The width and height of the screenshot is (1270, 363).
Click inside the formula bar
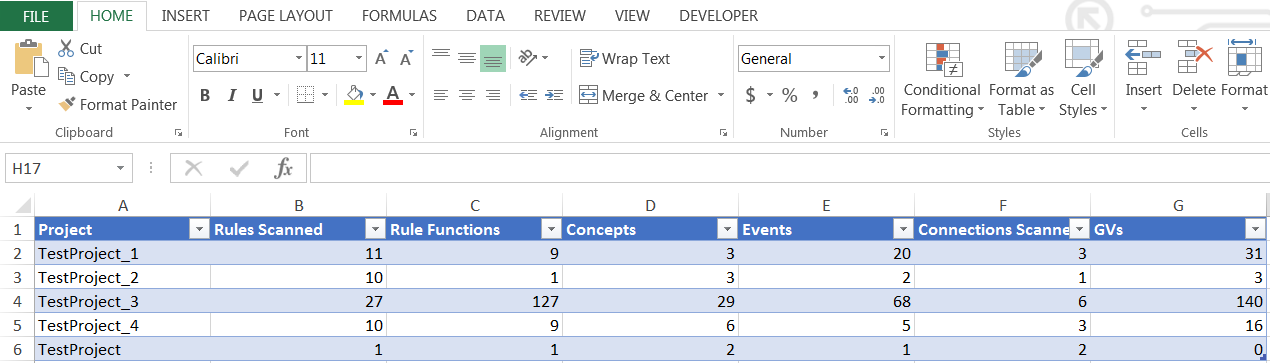(x=789, y=169)
